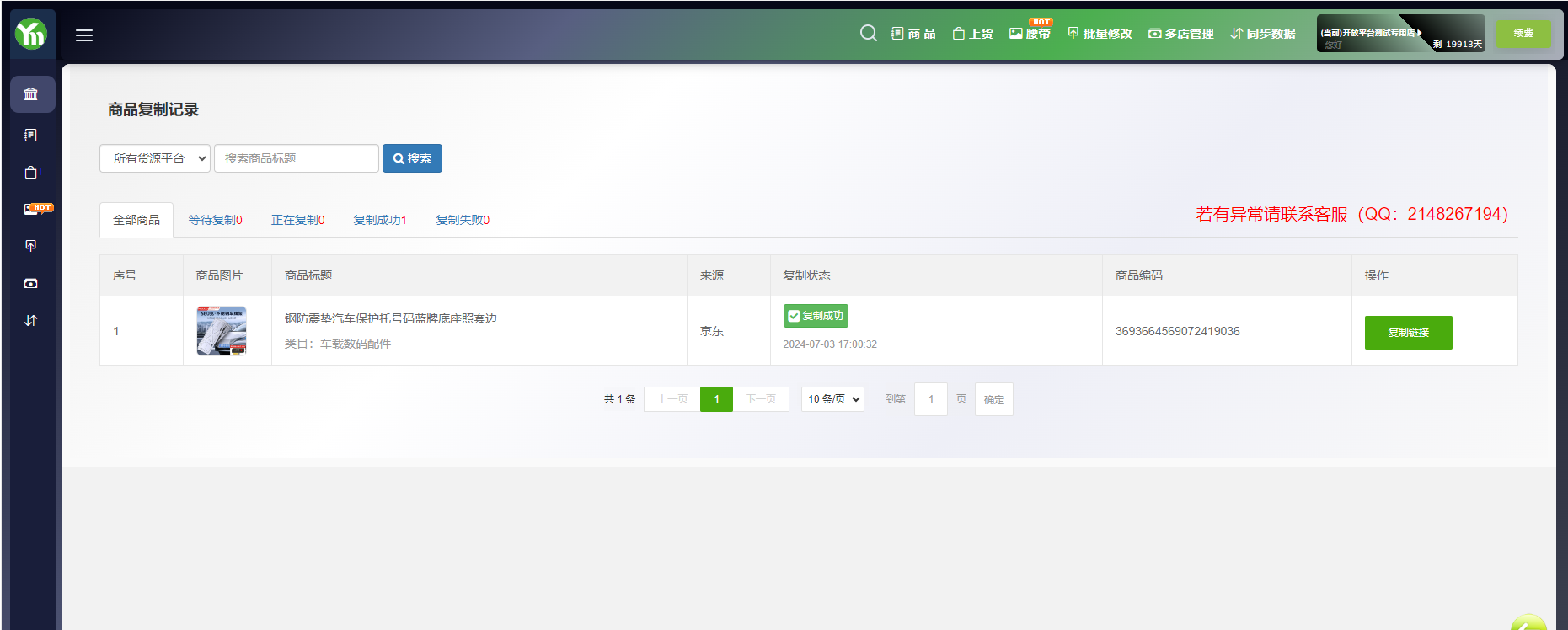The width and height of the screenshot is (1568, 630).
Task: Click the product thumbnail image
Action: tap(222, 331)
